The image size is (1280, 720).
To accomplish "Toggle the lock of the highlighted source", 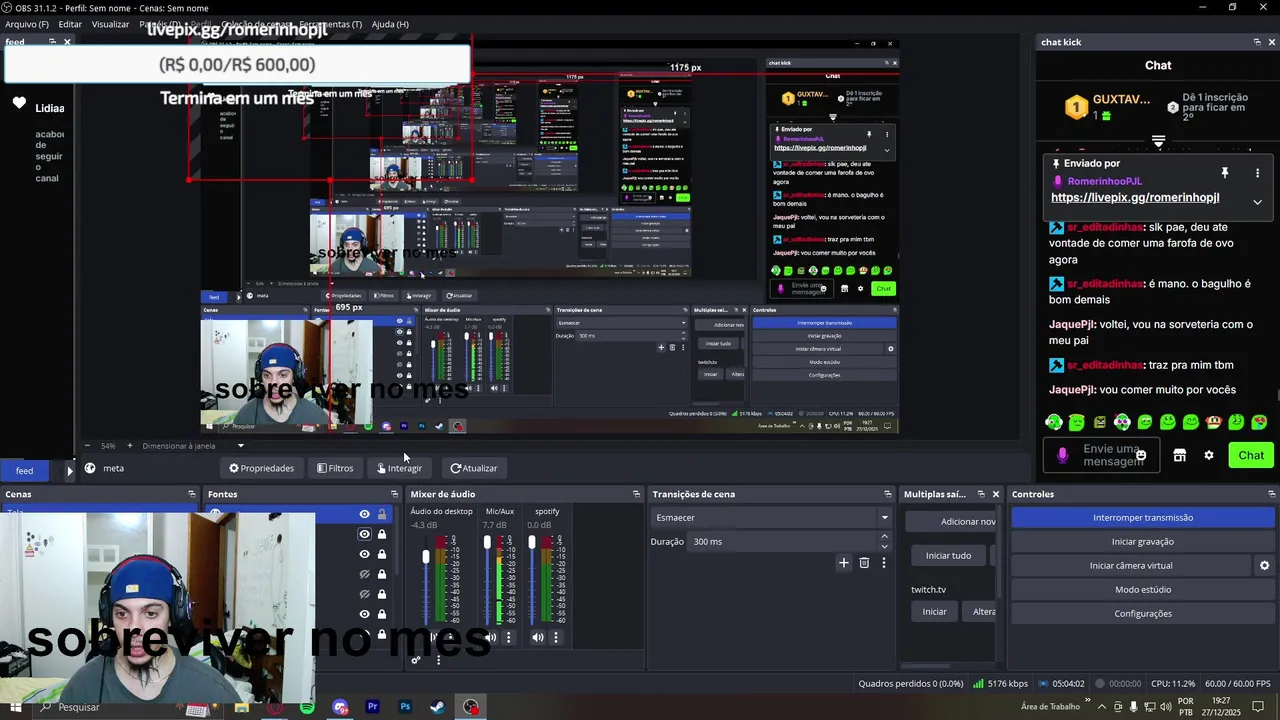I will coord(381,514).
